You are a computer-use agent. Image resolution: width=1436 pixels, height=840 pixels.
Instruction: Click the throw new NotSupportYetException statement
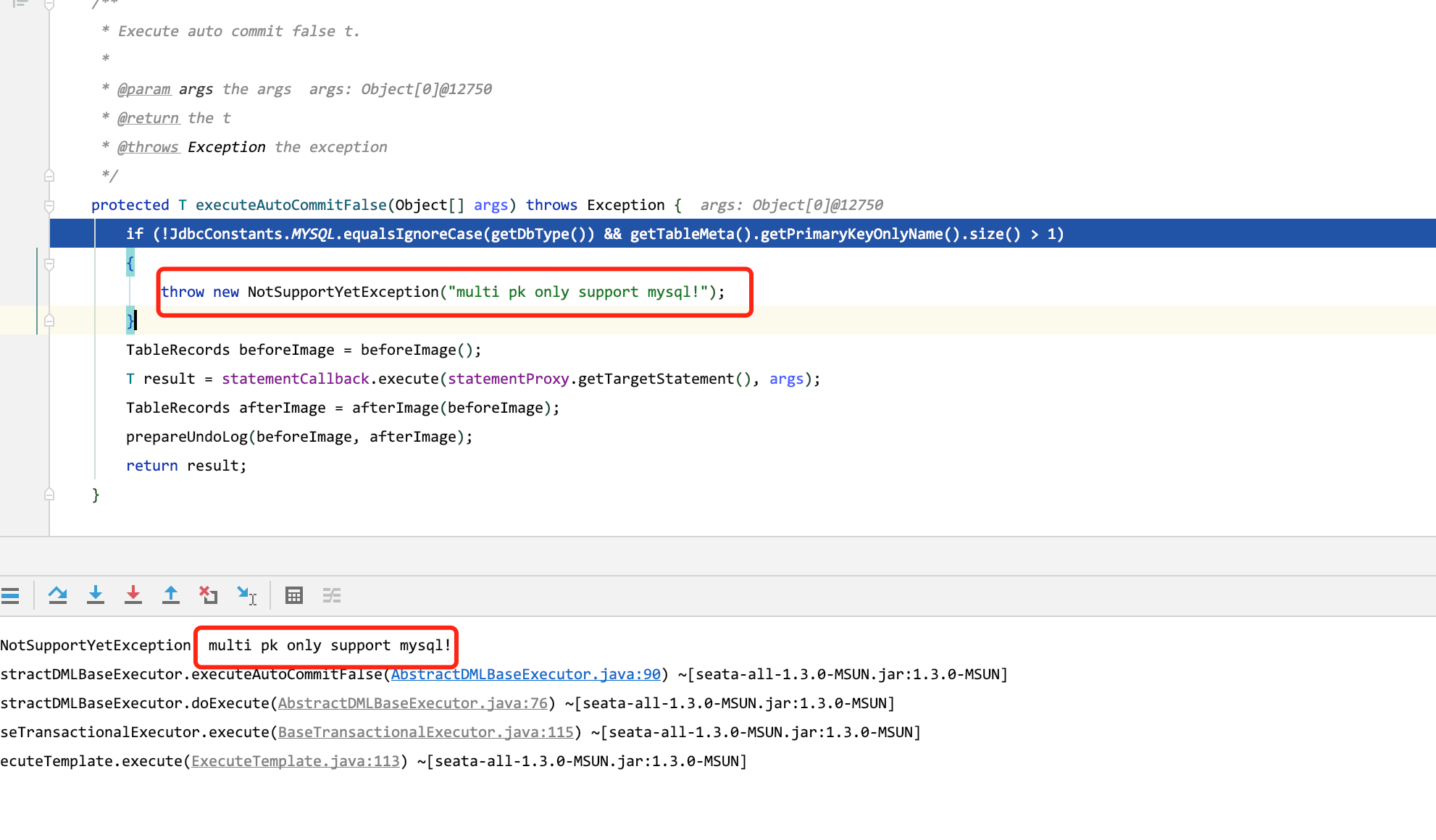click(x=443, y=292)
